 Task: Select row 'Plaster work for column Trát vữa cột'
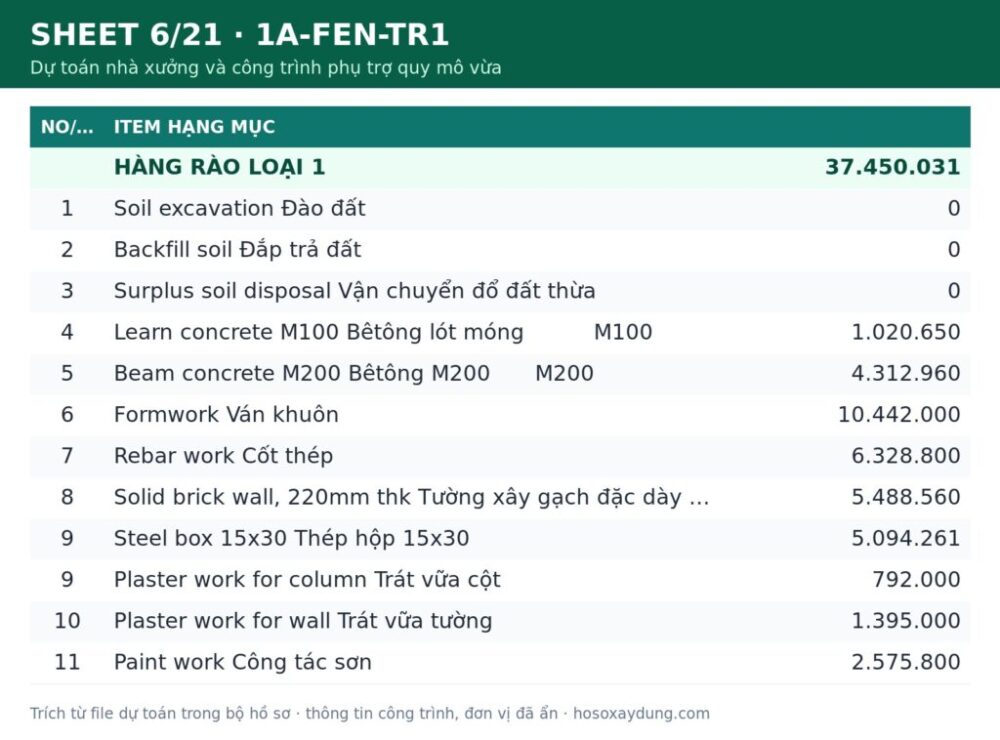500,580
